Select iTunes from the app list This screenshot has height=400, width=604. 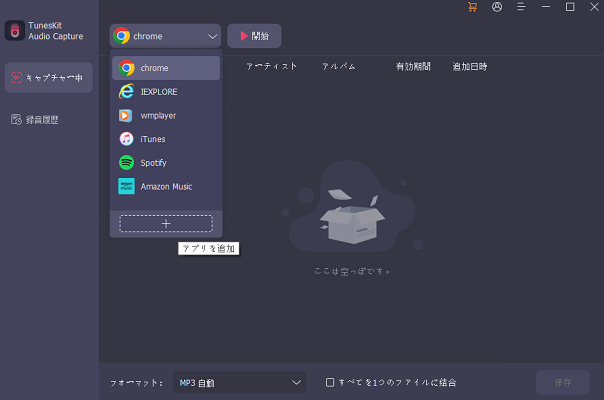[166, 139]
